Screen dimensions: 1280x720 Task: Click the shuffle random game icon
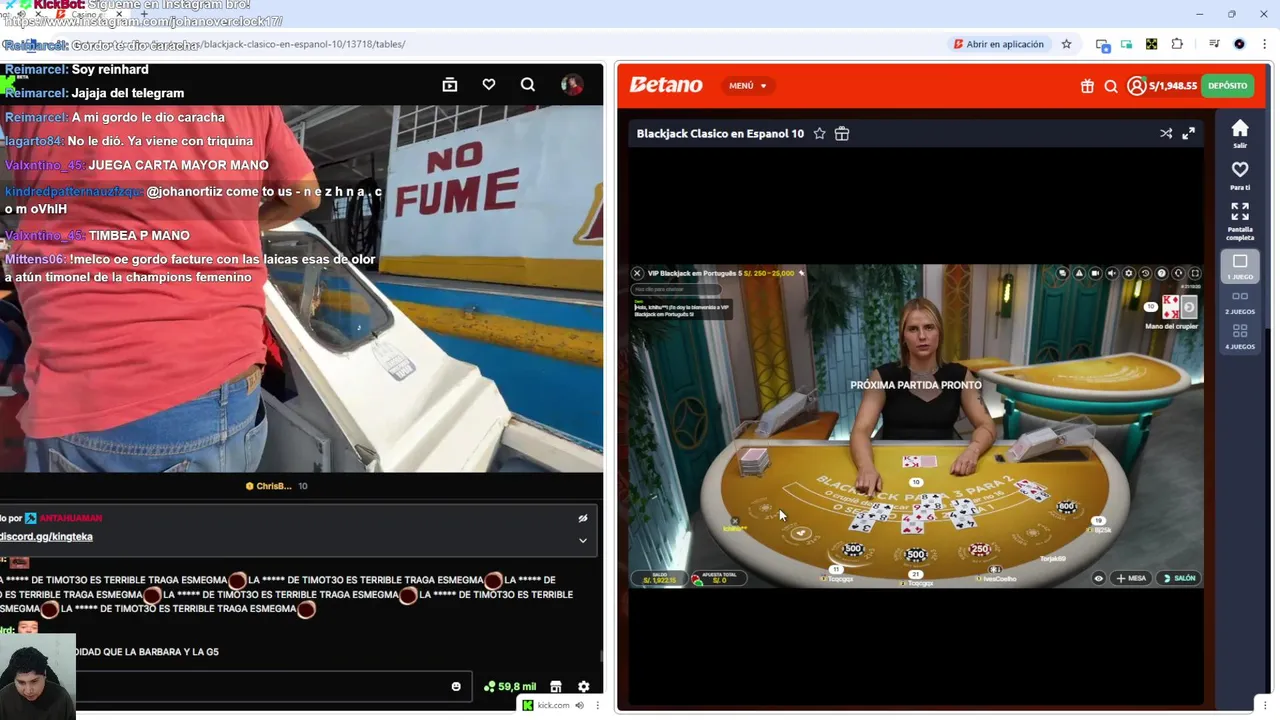(1166, 133)
